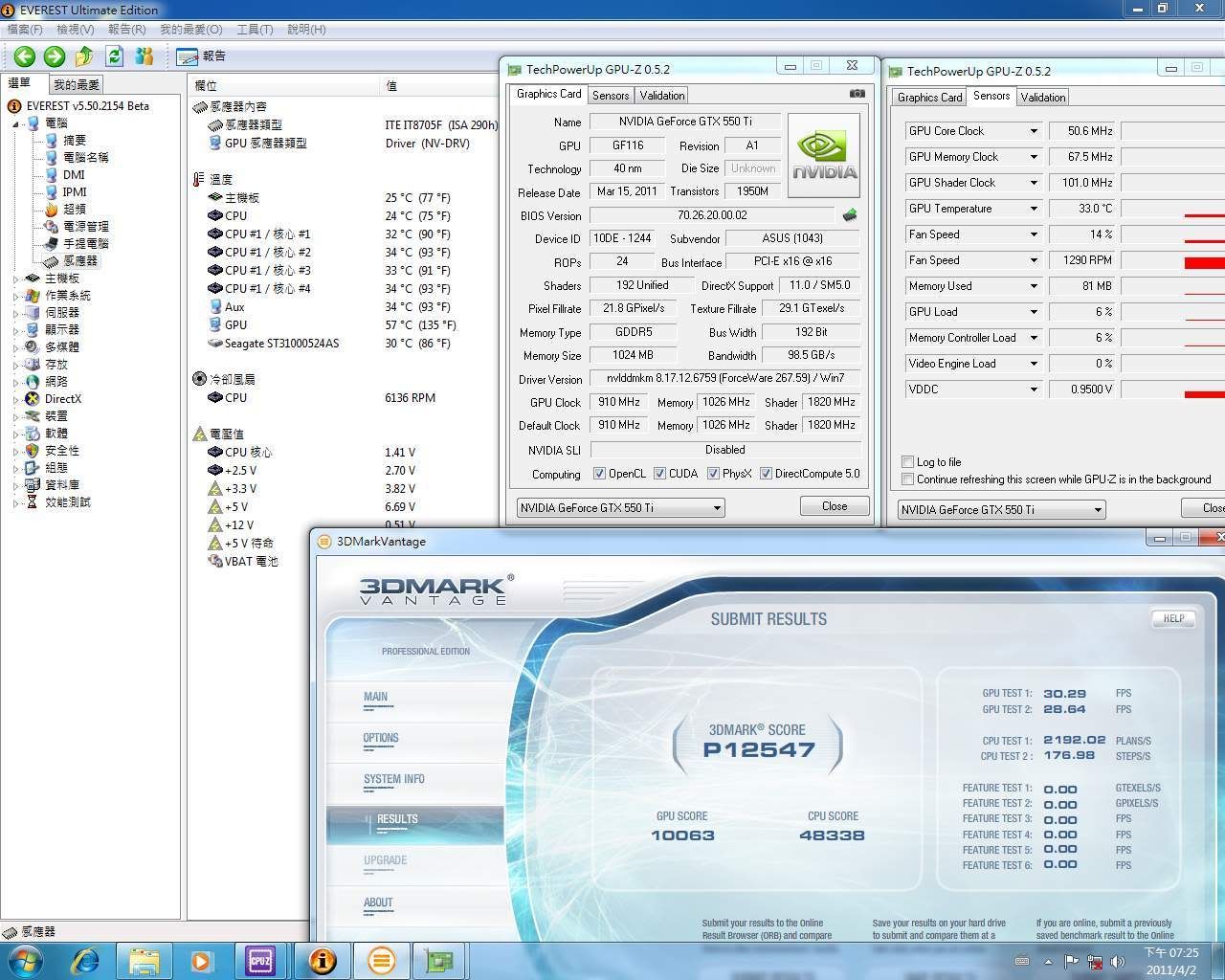
Task: Toggle the OpenCL checkbox in GPU-Z
Action: [x=599, y=474]
